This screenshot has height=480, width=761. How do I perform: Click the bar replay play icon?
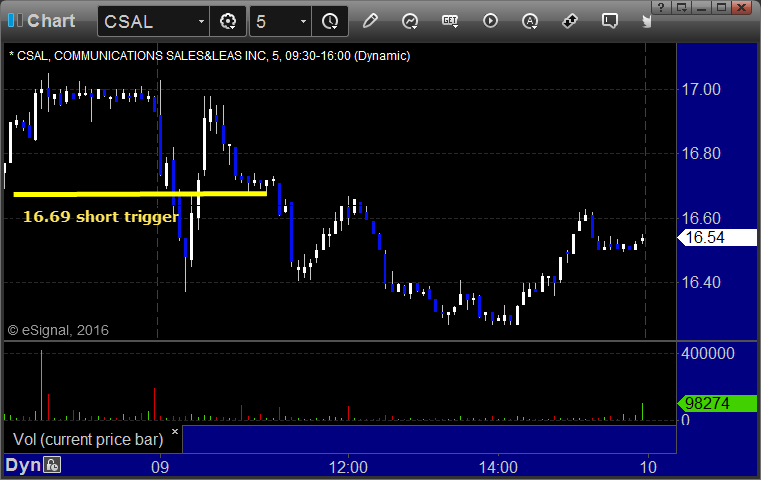(490, 21)
